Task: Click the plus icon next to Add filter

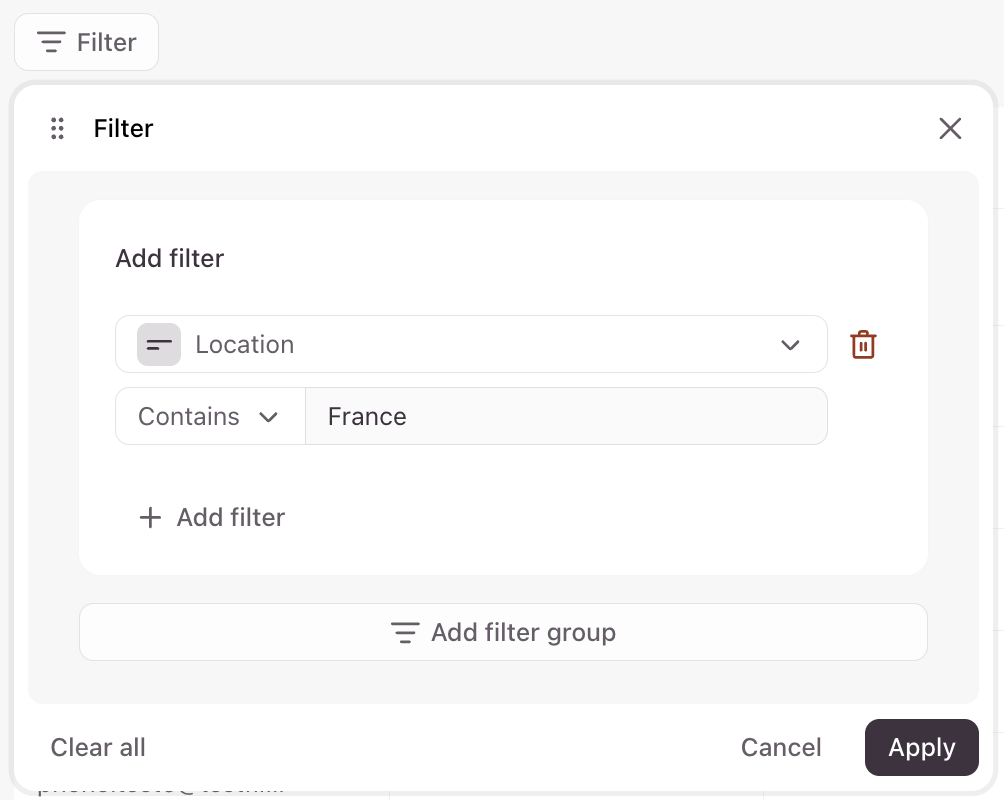Action: click(x=150, y=517)
